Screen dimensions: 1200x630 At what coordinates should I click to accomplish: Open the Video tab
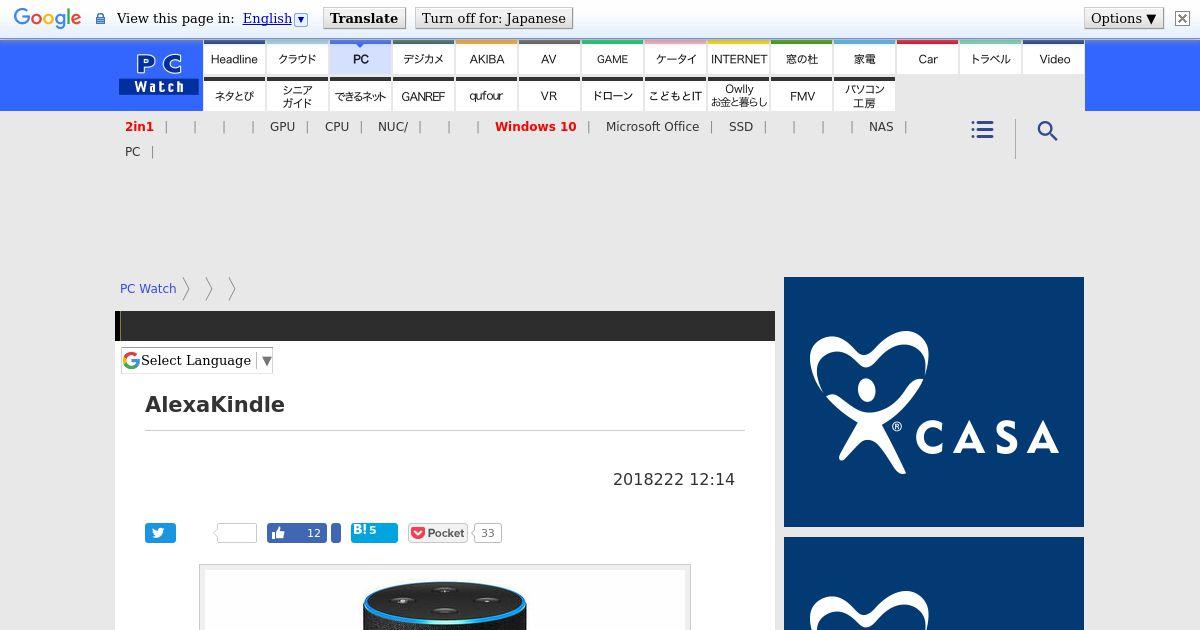(1054, 58)
